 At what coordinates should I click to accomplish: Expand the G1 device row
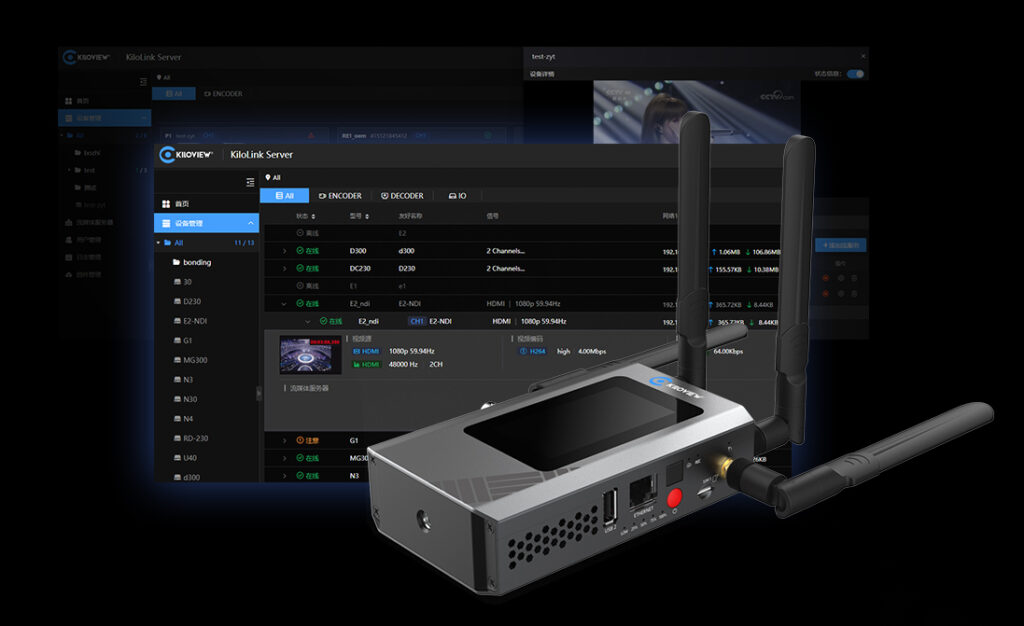[x=284, y=441]
